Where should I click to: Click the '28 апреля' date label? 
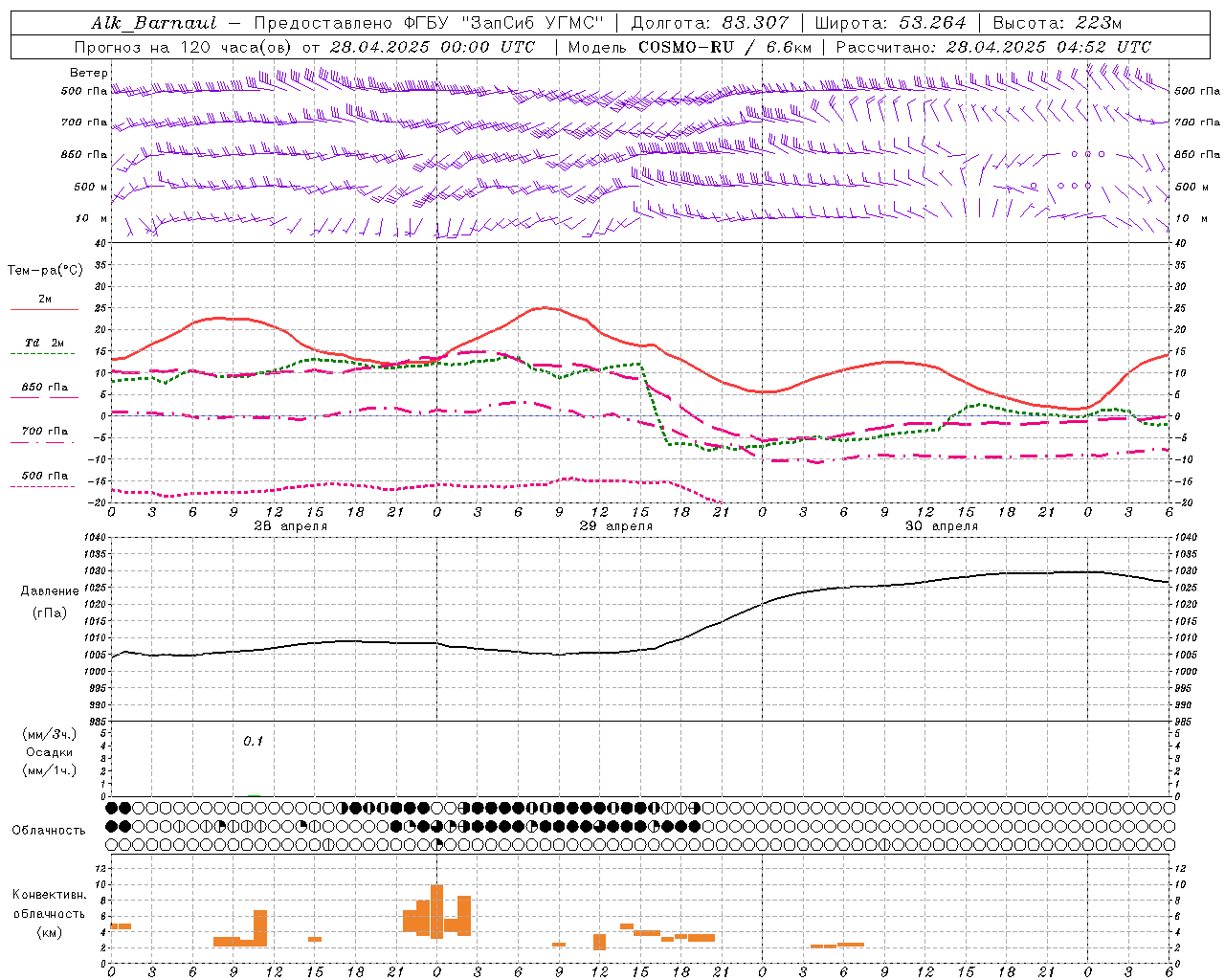pyautogui.click(x=290, y=526)
